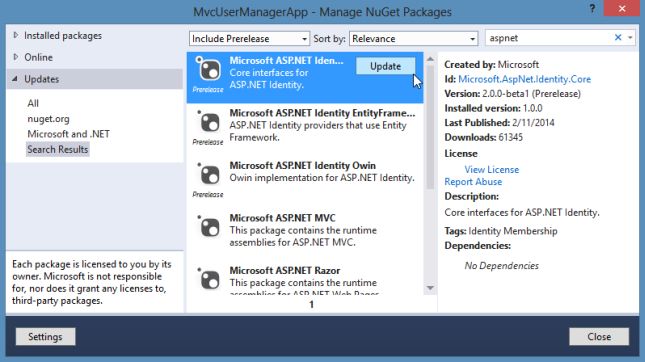Select Microsoft ASP.NET Identity Owin package title

(x=302, y=165)
